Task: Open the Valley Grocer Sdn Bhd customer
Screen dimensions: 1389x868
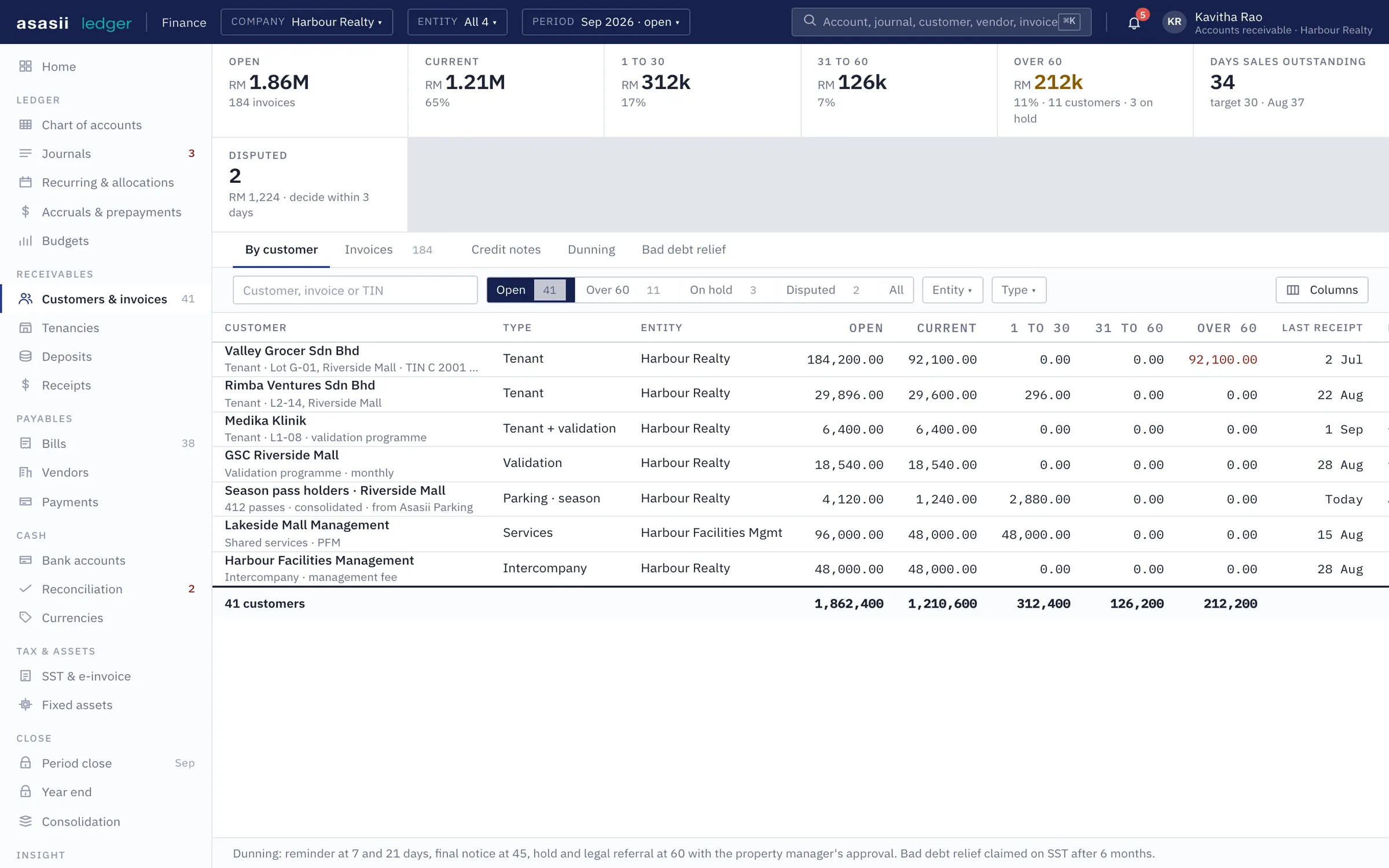Action: pos(292,351)
